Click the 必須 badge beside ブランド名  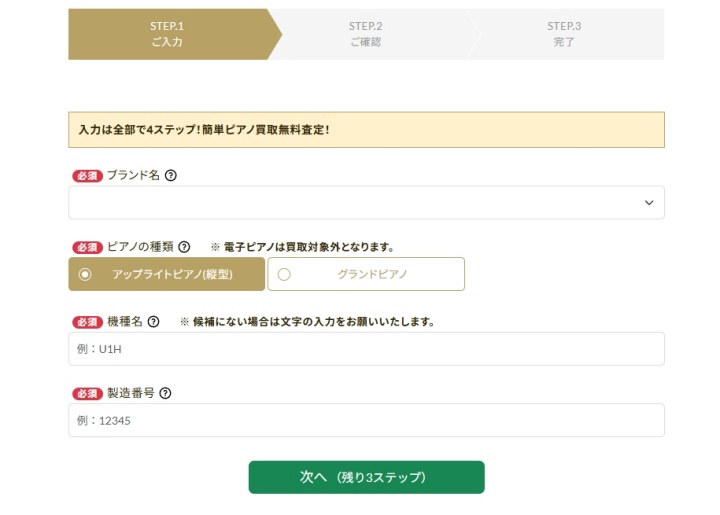point(87,175)
